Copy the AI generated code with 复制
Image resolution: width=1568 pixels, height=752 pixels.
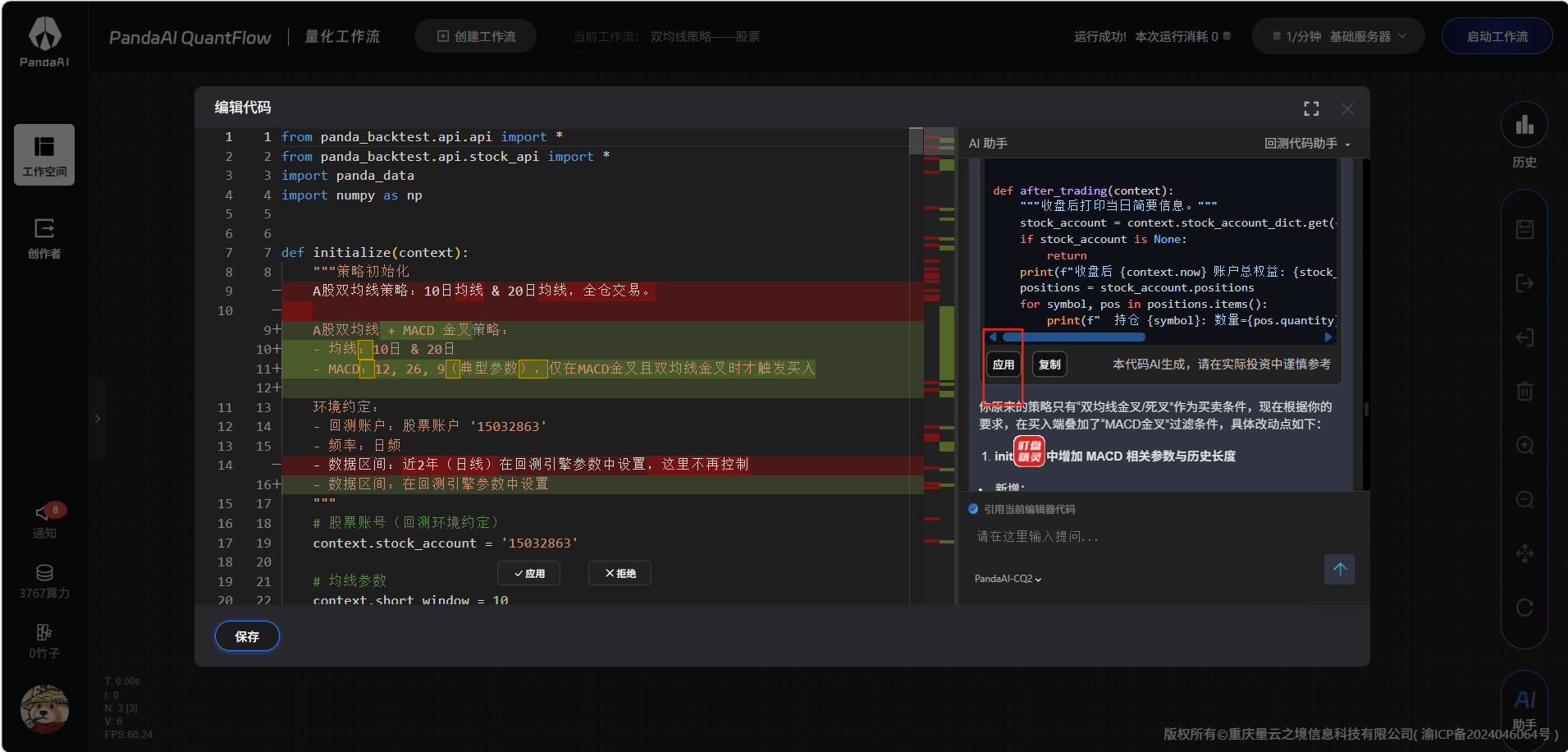pyautogui.click(x=1049, y=365)
